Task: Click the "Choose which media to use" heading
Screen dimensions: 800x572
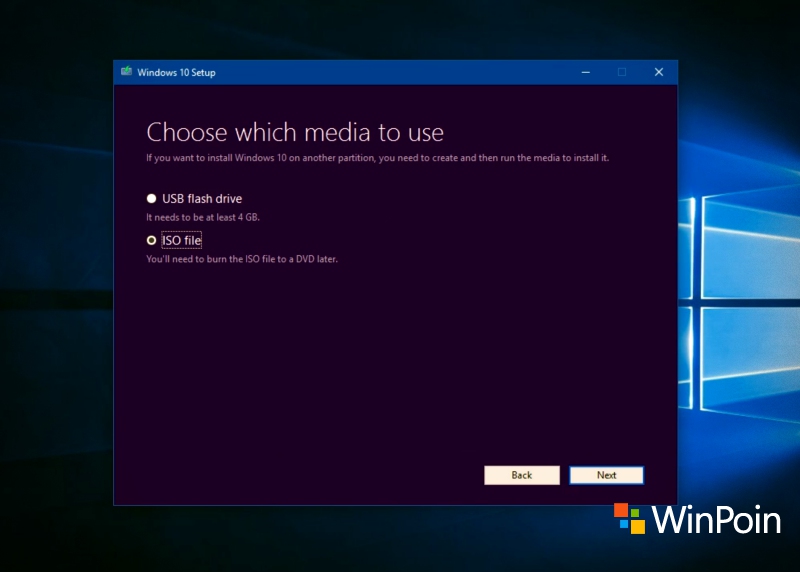Action: tap(295, 133)
